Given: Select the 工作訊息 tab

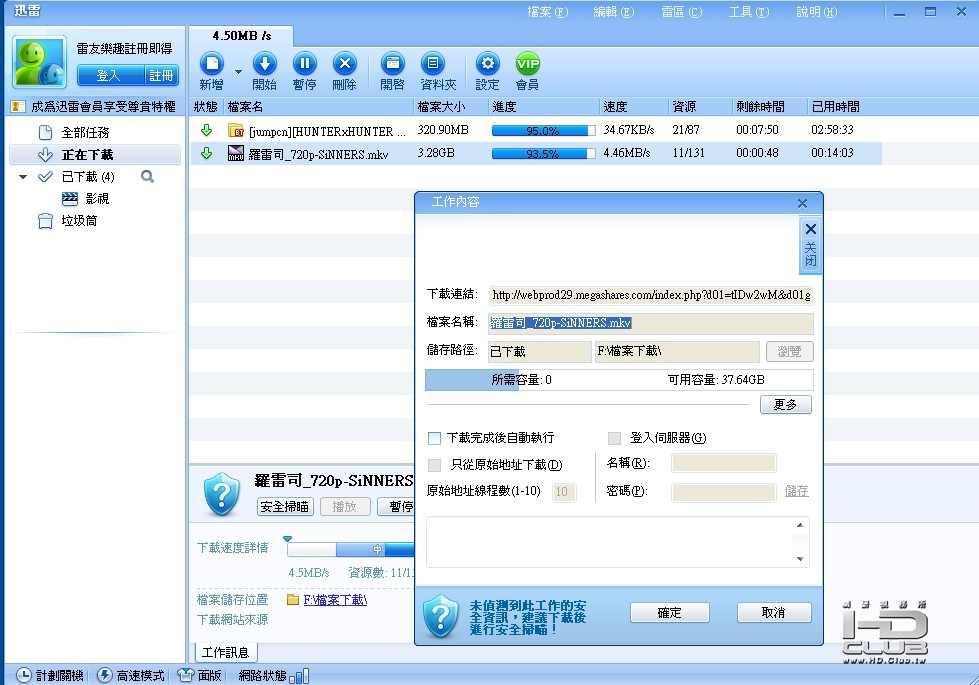Looking at the screenshot, I should coord(225,653).
